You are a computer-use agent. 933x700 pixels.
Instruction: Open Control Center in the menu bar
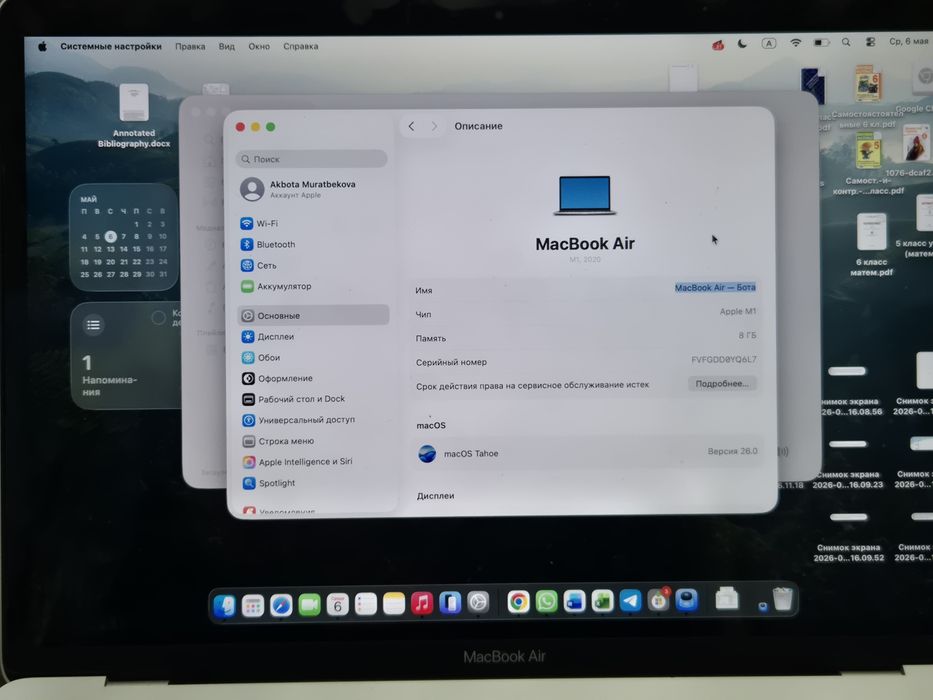870,42
